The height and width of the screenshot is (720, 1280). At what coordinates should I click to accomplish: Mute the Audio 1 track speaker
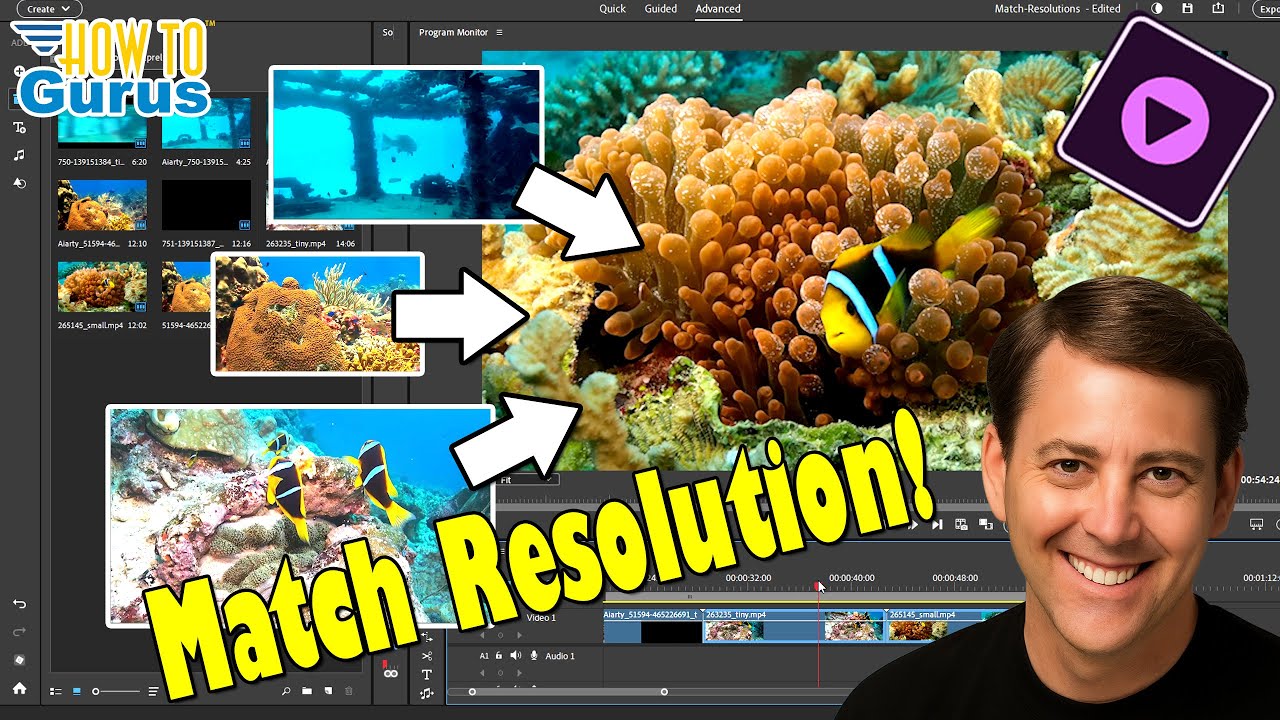[515, 656]
